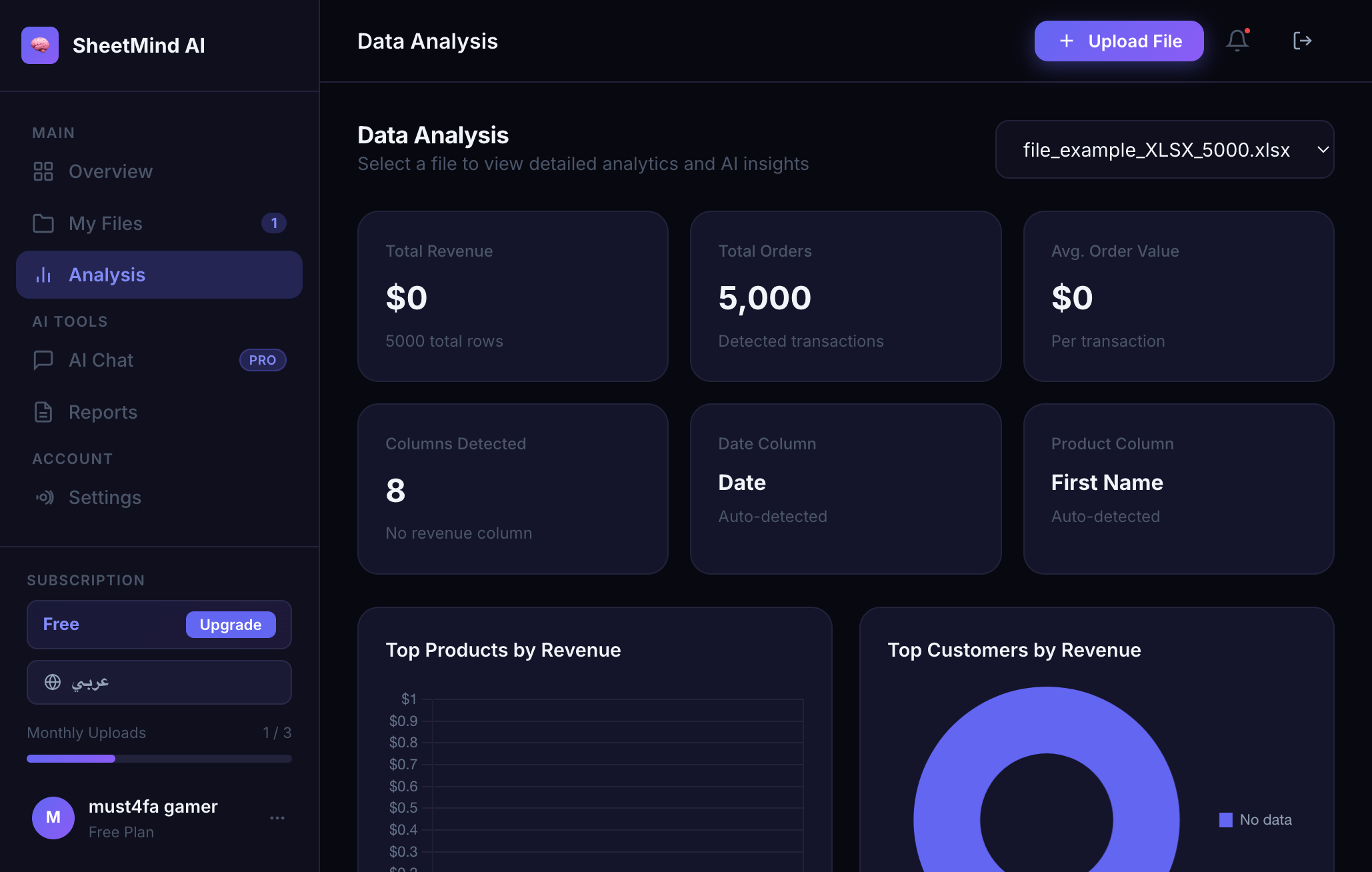Click the Upgrade subscription button
The image size is (1372, 872).
point(231,625)
